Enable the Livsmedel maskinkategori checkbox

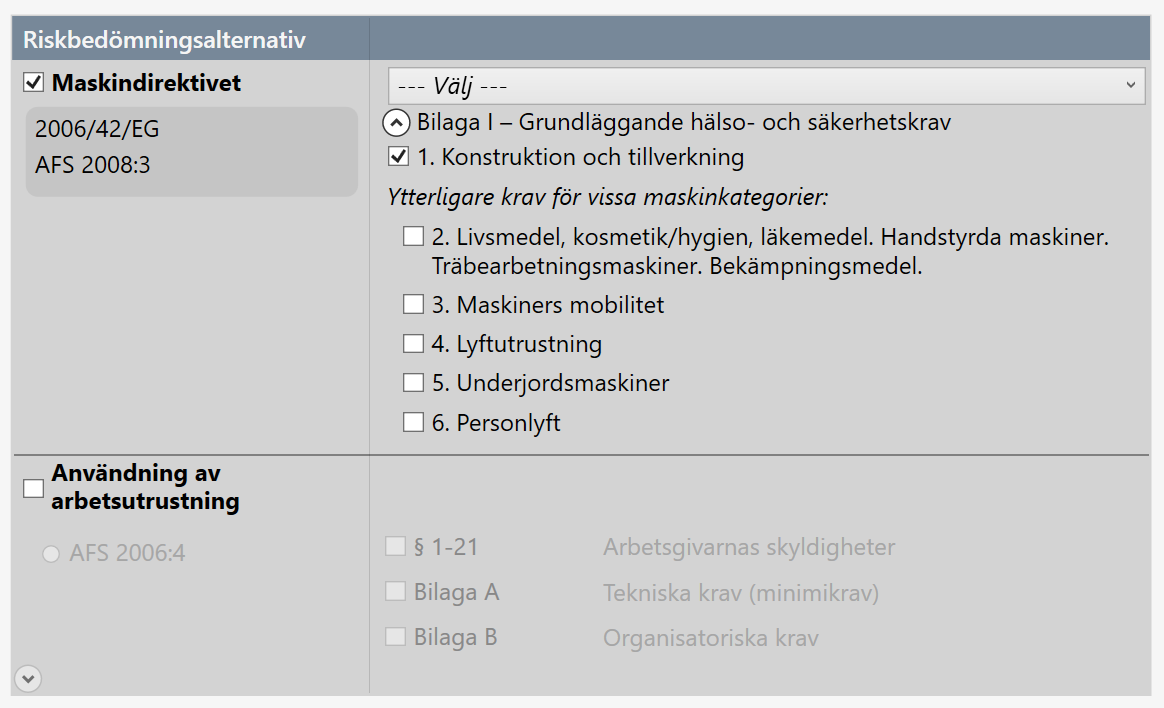click(413, 238)
